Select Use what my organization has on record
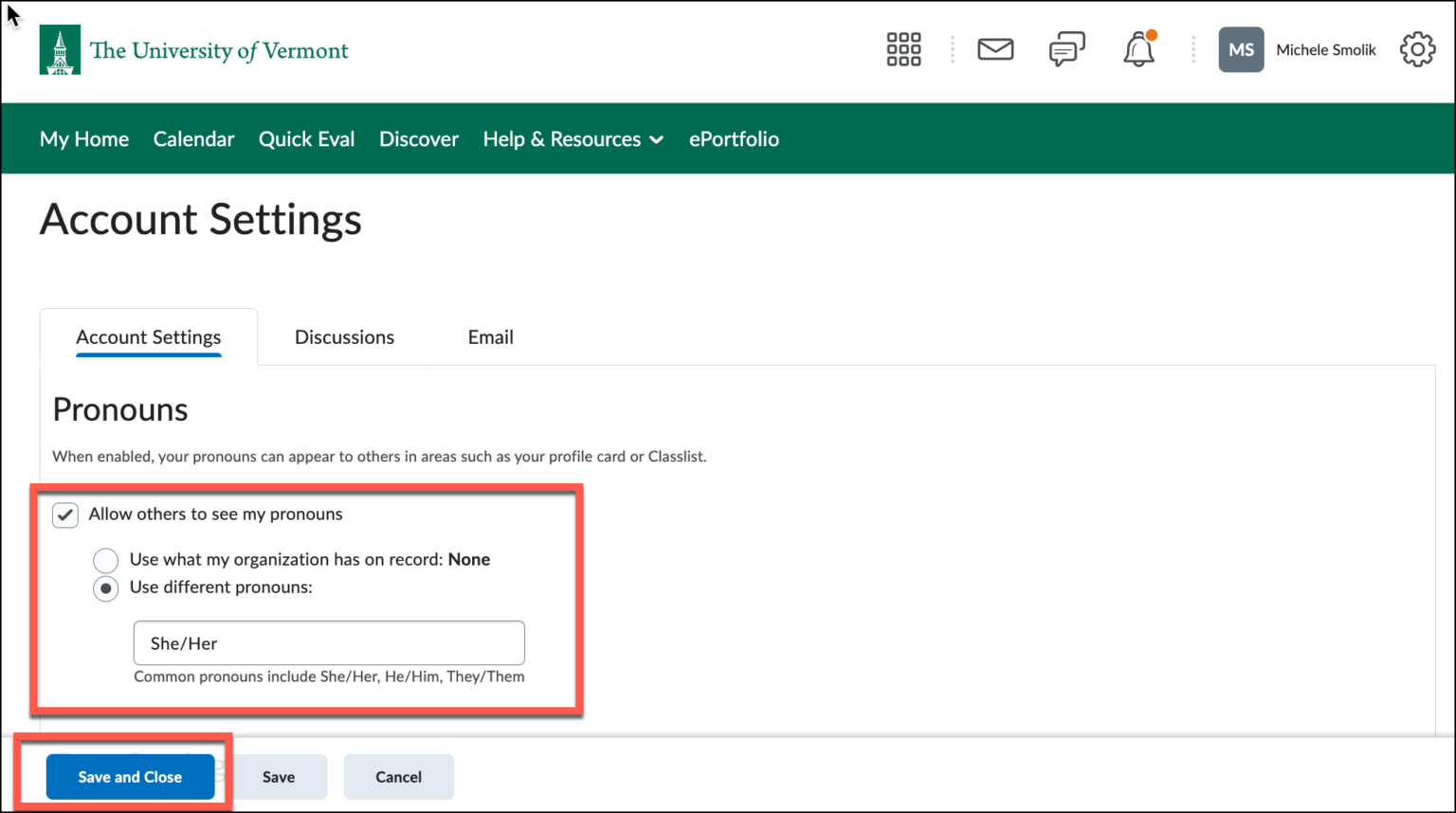Viewport: 1456px width, 813px height. [x=105, y=560]
